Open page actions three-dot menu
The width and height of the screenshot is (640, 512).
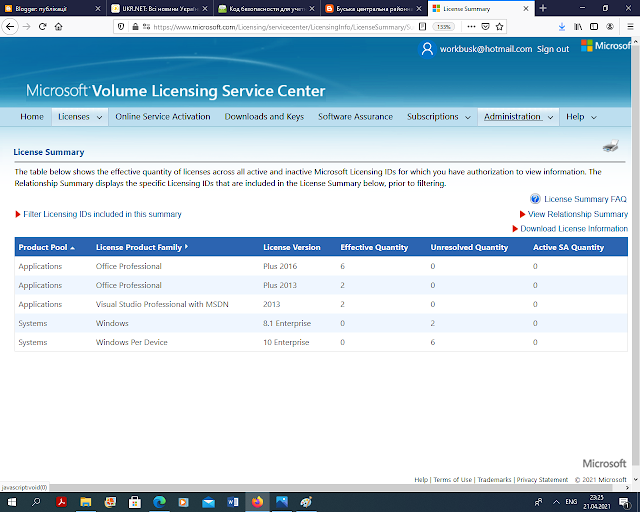471,27
